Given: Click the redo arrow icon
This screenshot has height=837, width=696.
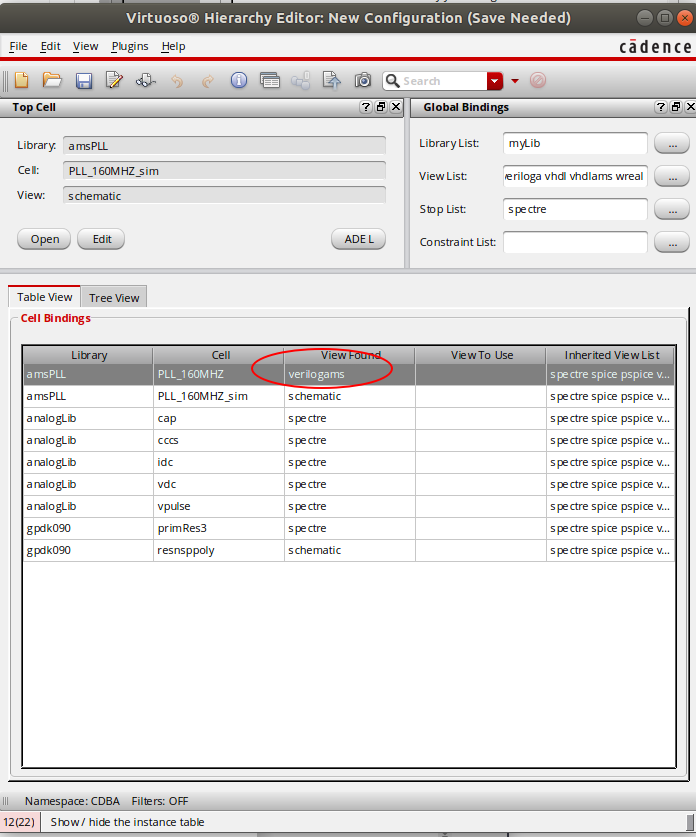Looking at the screenshot, I should tap(208, 81).
